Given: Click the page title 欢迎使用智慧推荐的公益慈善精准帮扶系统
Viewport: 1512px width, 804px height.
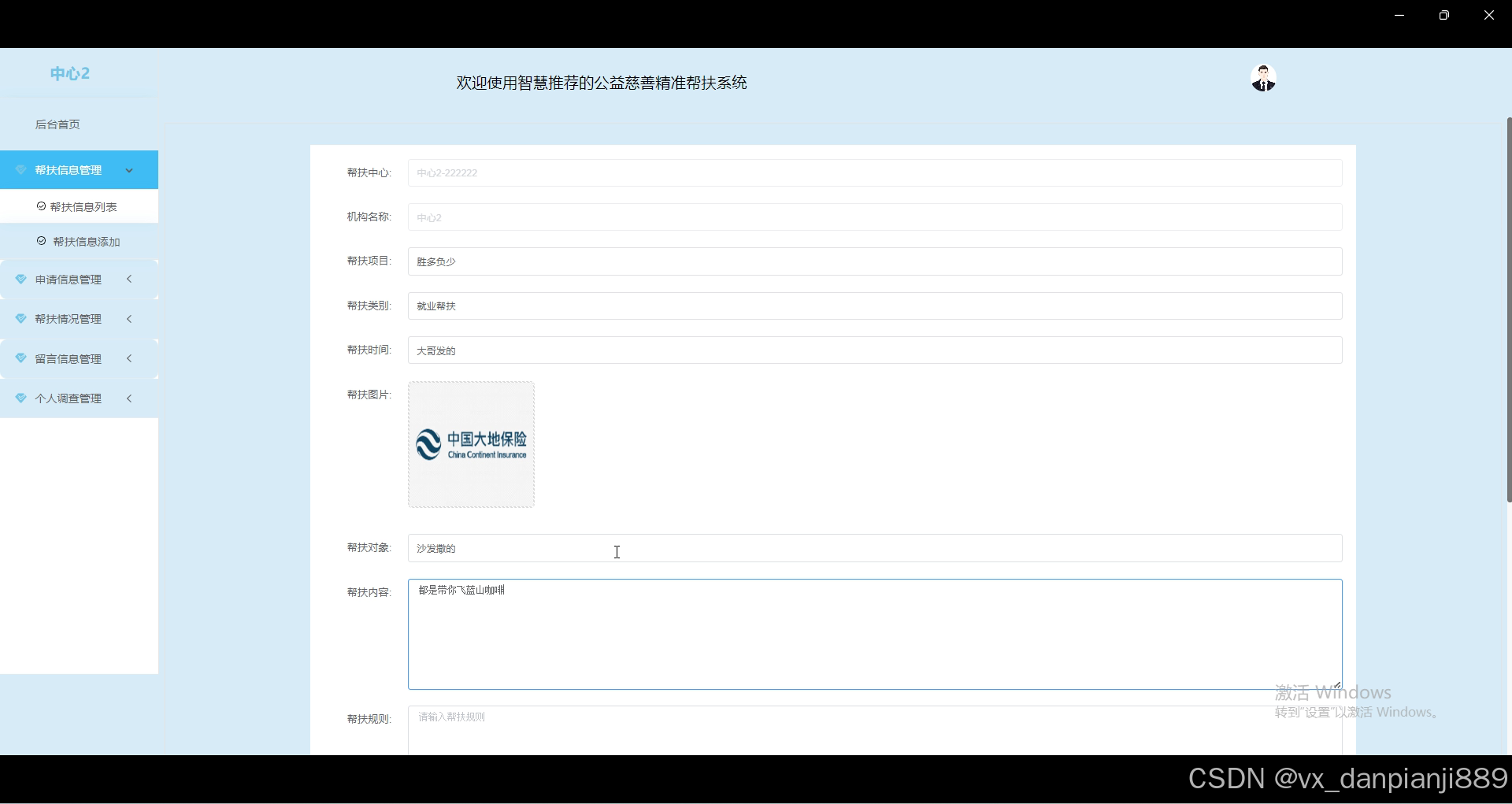Looking at the screenshot, I should [602, 83].
